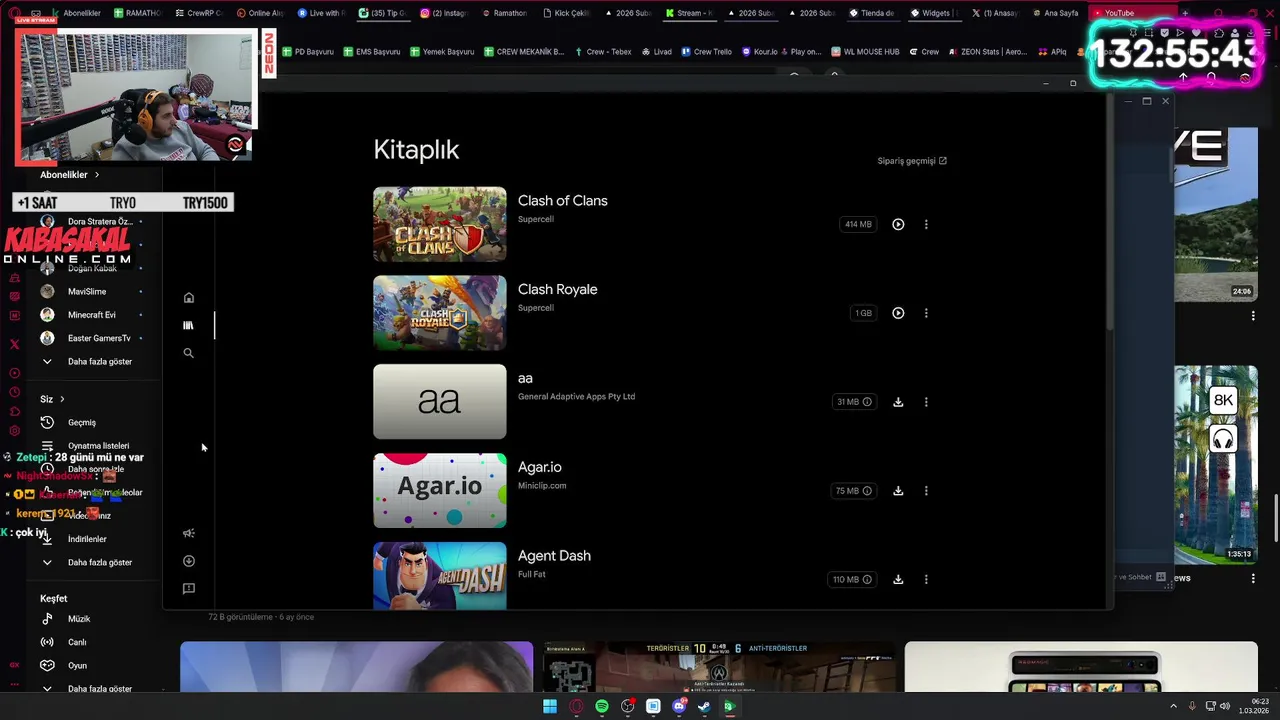Open Sipariş geçmişi order history link
The width and height of the screenshot is (1280, 720).
click(x=912, y=161)
